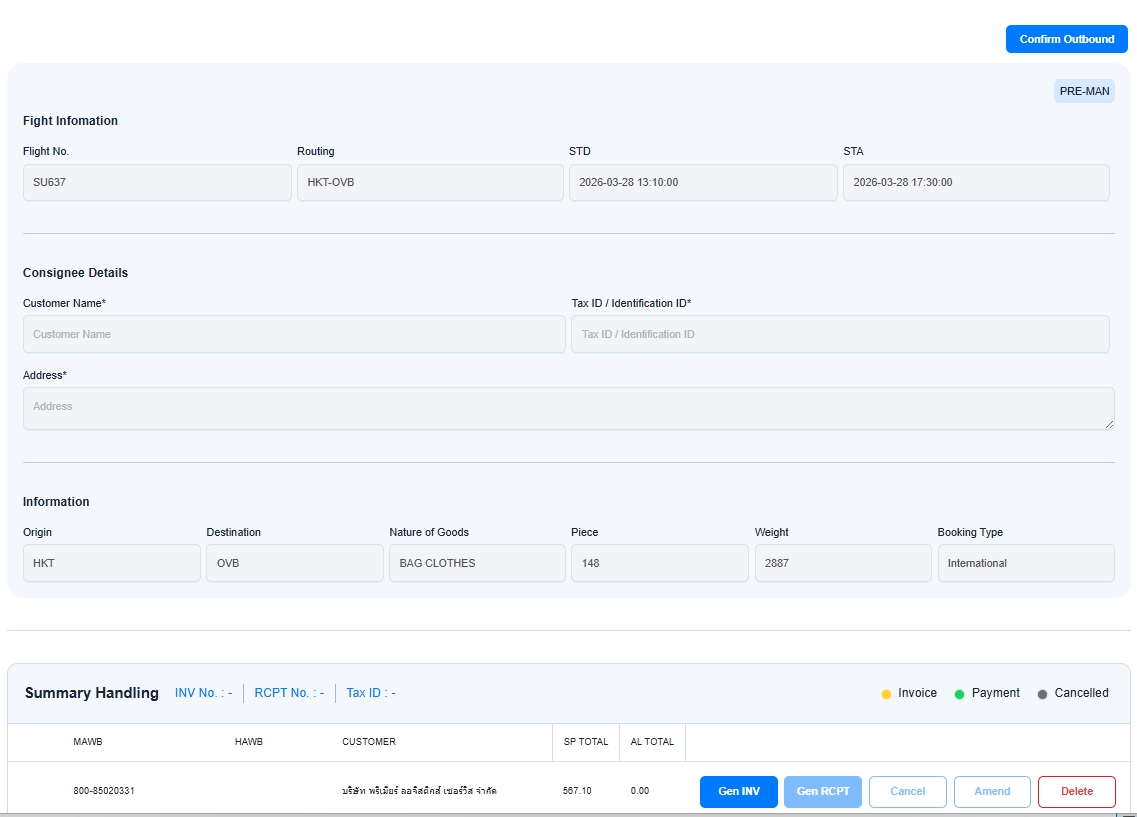The width and height of the screenshot is (1137, 817).
Task: Click the yellow Invoice legend dot
Action: [886, 694]
